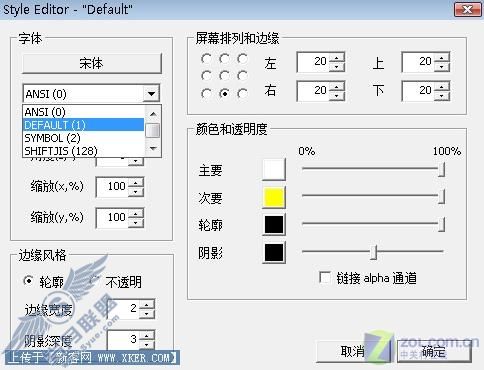484x370 pixels.
Task: Decrease 左 margin with down arrow
Action: tap(337, 67)
